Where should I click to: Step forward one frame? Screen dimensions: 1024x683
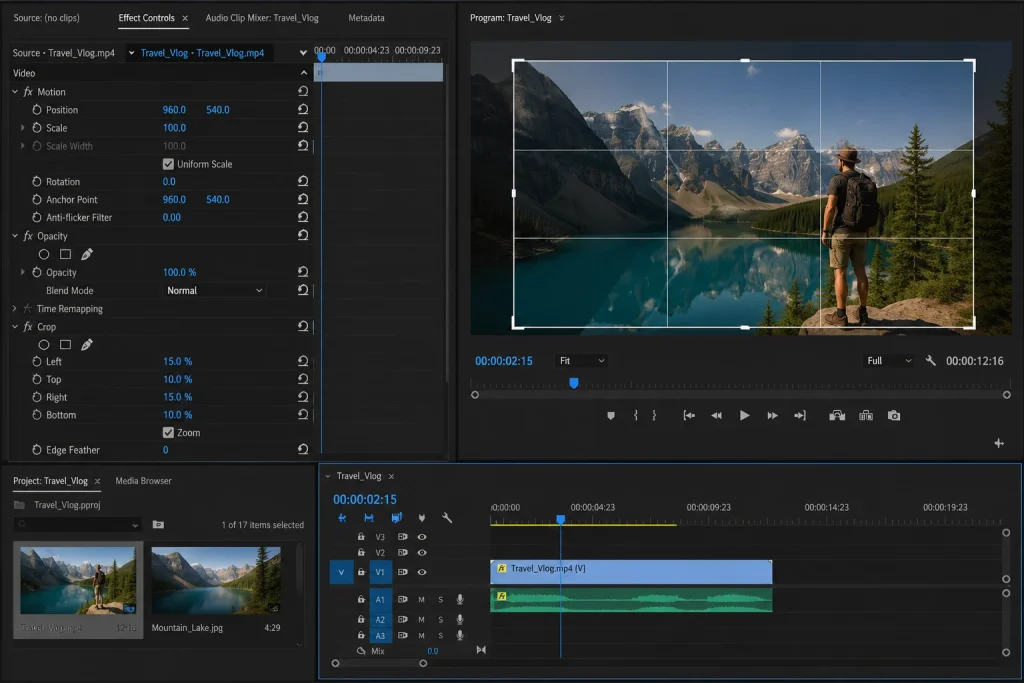pyautogui.click(x=773, y=415)
